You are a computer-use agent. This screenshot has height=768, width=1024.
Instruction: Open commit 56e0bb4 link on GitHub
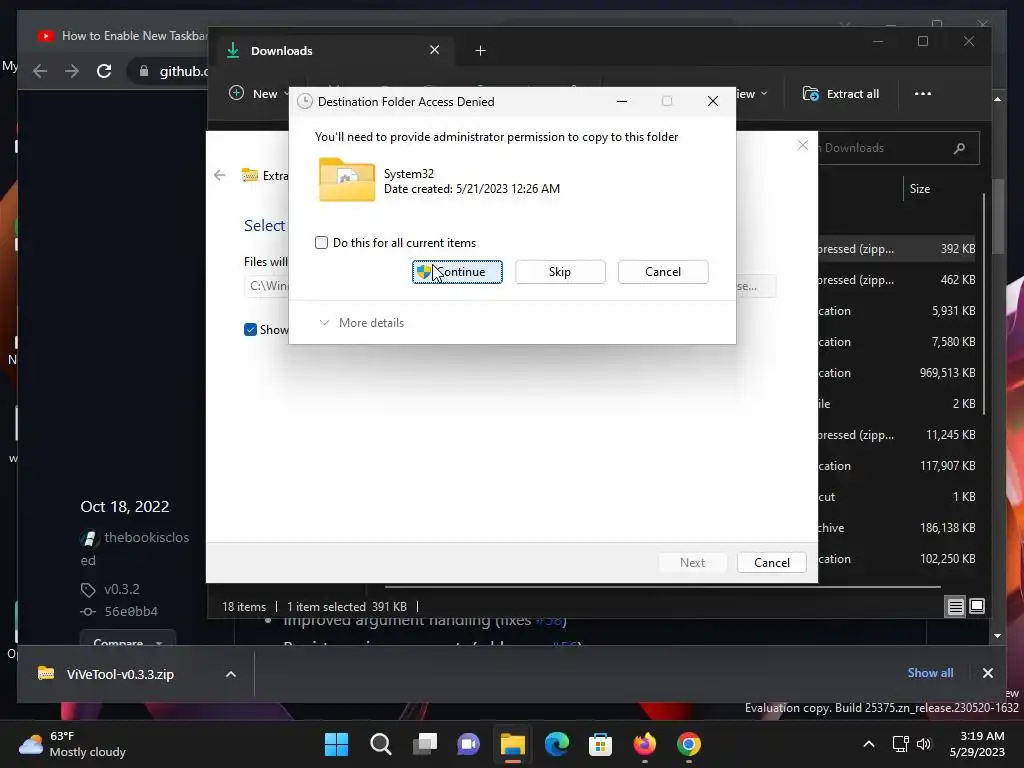coord(131,611)
